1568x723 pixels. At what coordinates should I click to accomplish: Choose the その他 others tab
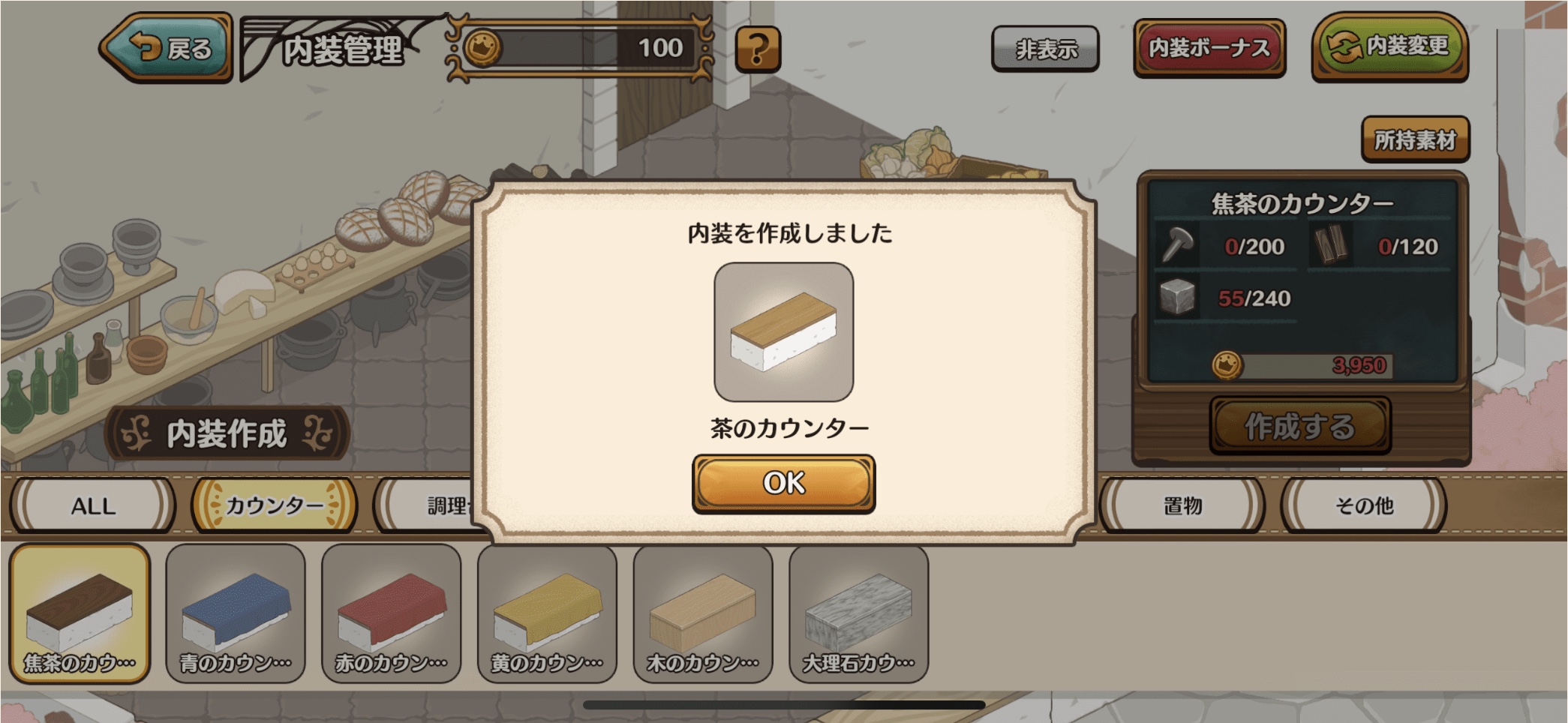(1364, 505)
